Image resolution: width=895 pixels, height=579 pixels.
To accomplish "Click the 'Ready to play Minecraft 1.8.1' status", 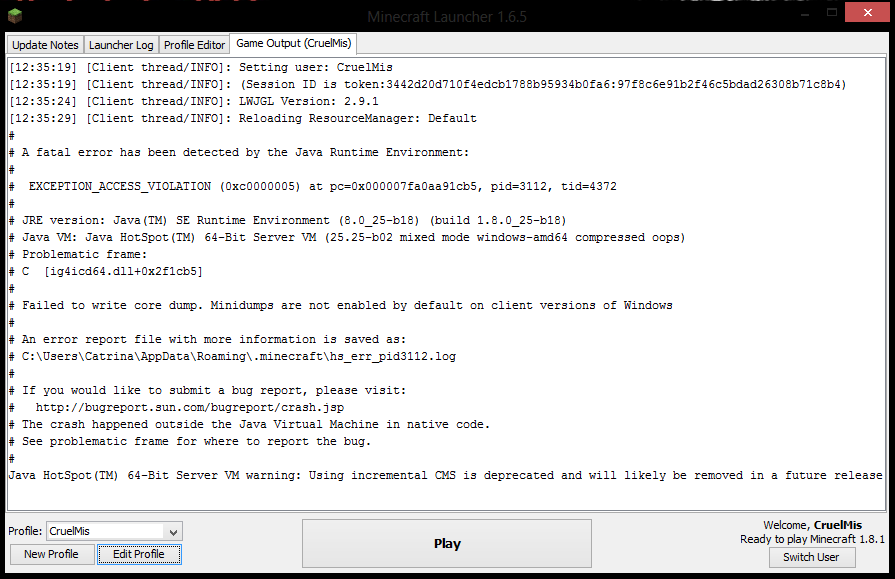I will (x=812, y=539).
